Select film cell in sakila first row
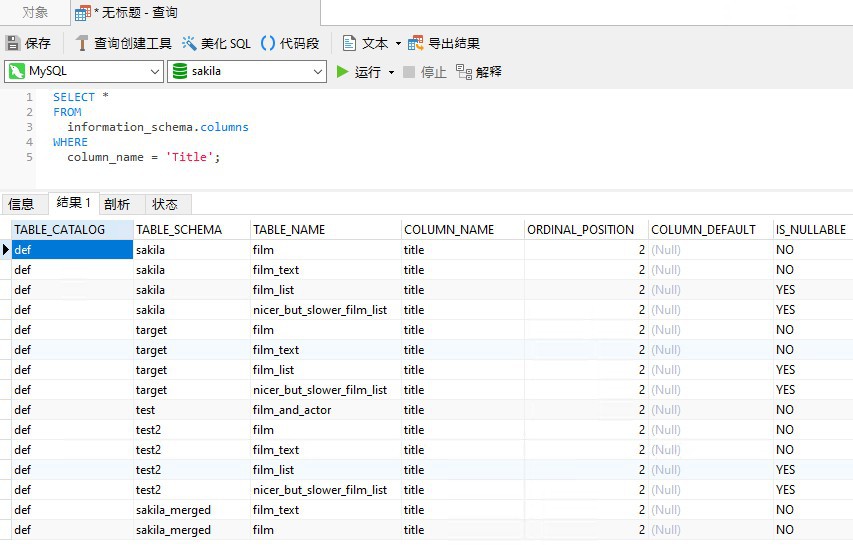The image size is (853, 545). [325, 250]
